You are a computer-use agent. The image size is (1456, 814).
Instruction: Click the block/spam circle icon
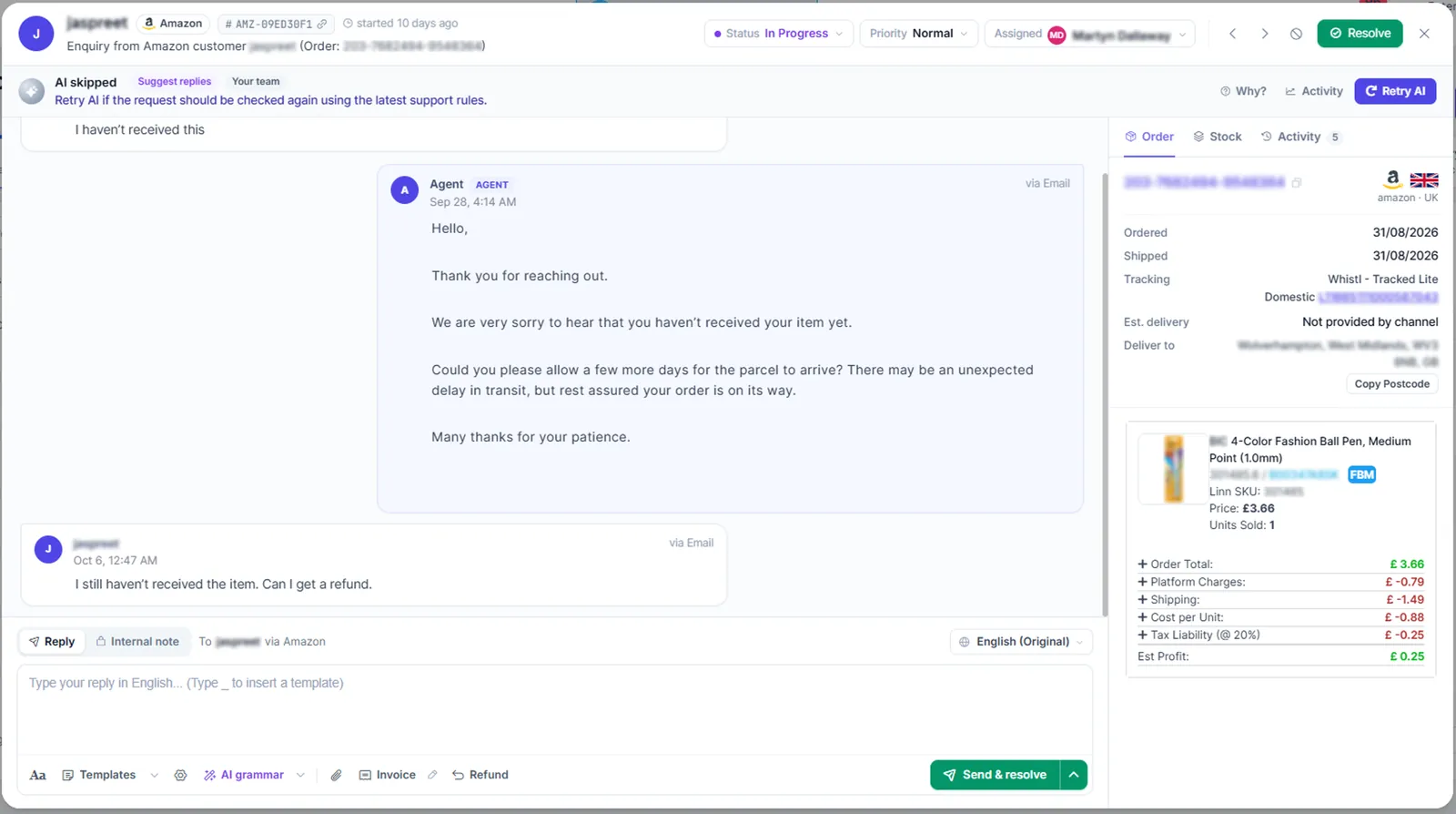[1296, 34]
